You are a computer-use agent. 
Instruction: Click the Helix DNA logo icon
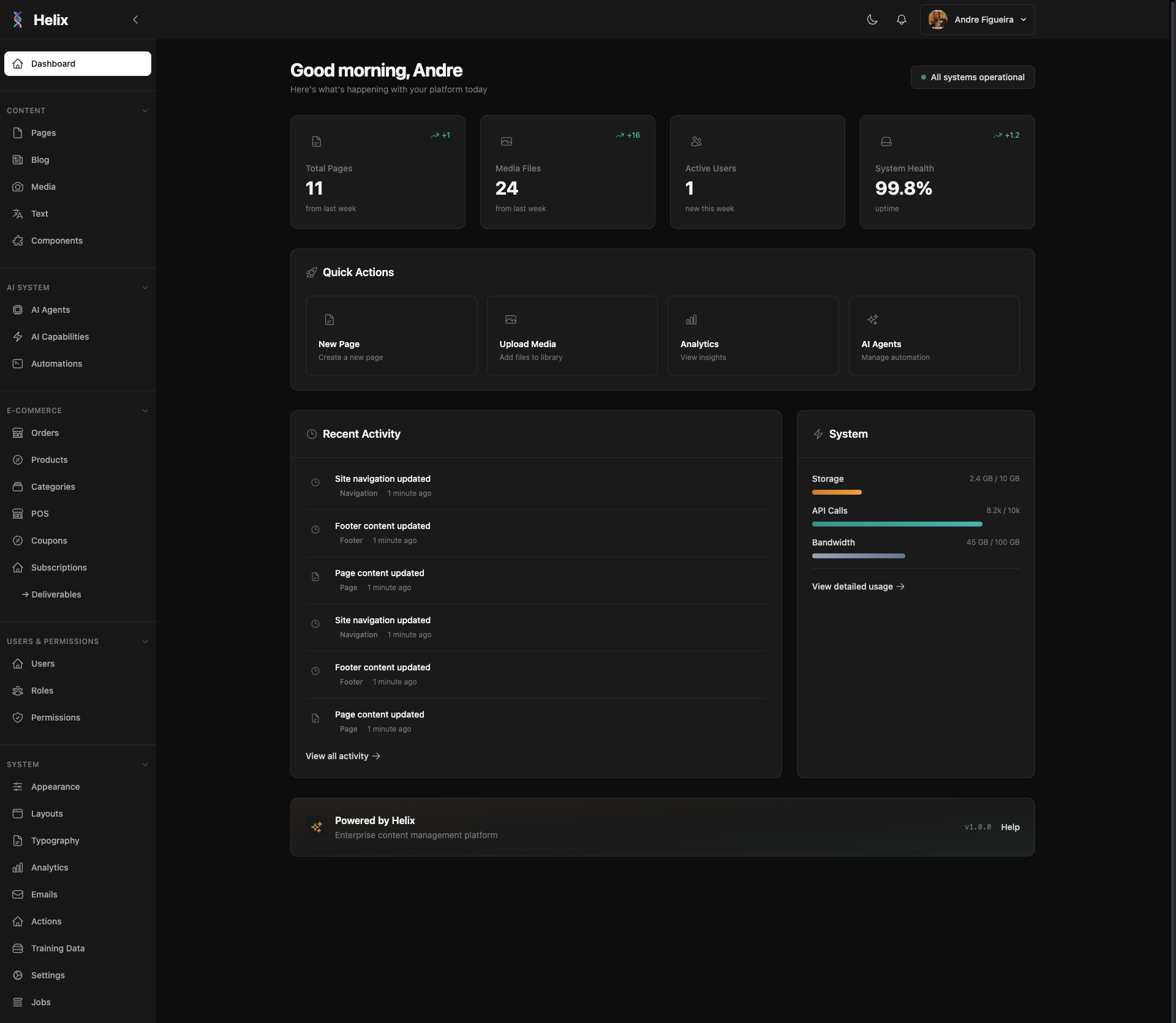coord(18,20)
